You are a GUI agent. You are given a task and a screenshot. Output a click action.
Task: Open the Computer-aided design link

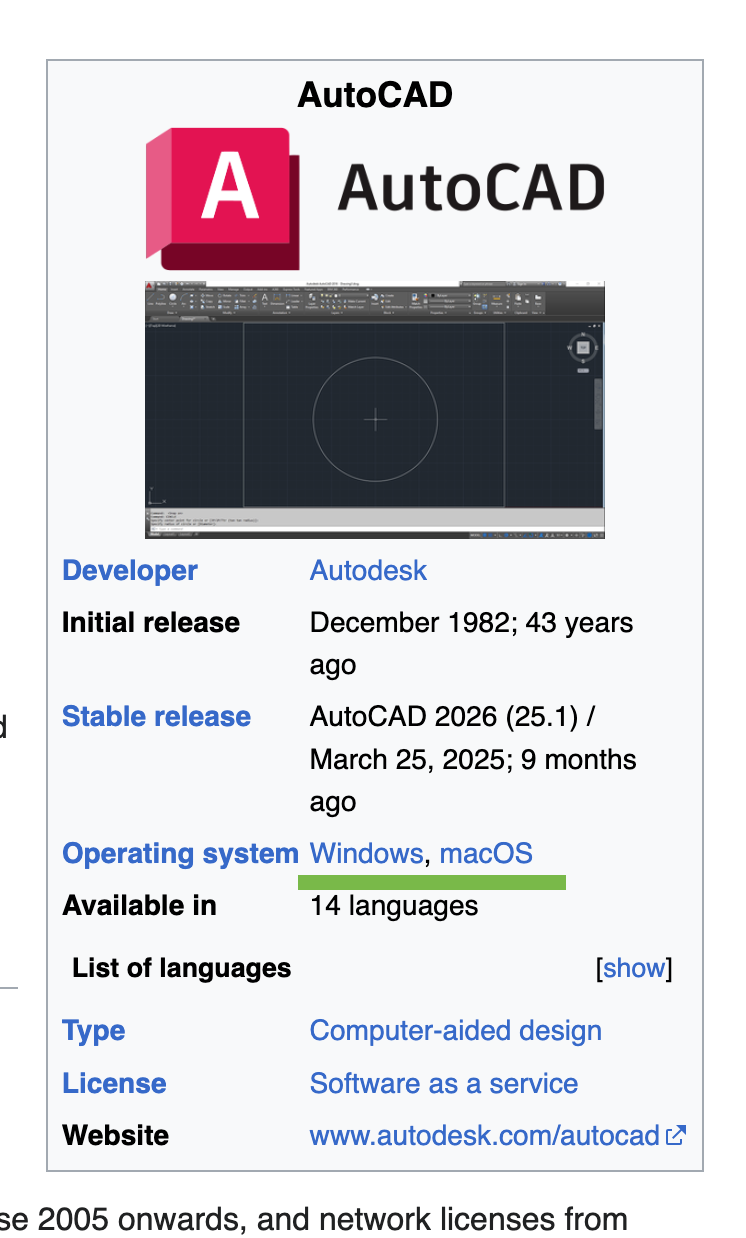(x=456, y=1031)
